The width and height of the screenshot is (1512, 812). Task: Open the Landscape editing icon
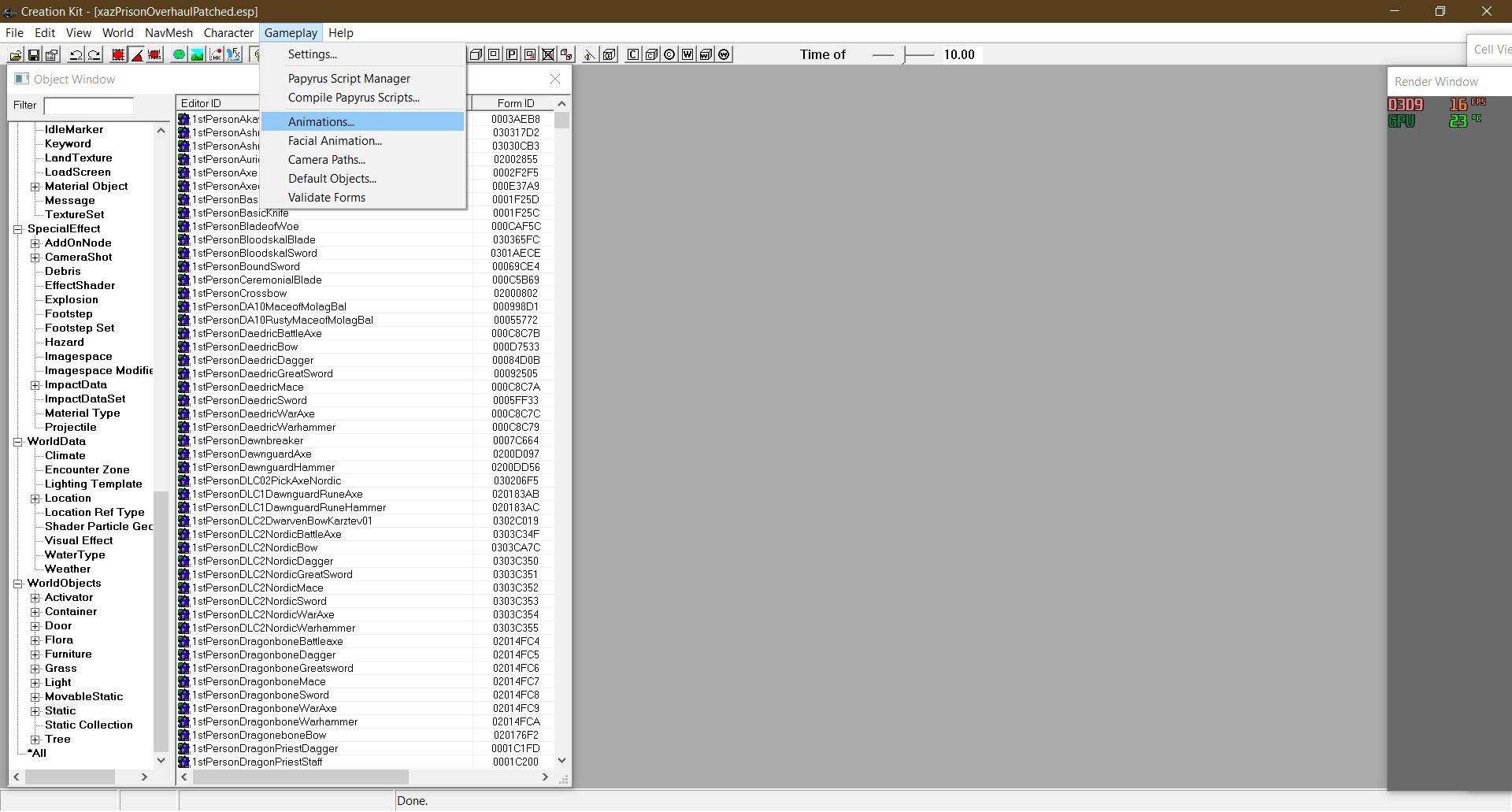(197, 54)
